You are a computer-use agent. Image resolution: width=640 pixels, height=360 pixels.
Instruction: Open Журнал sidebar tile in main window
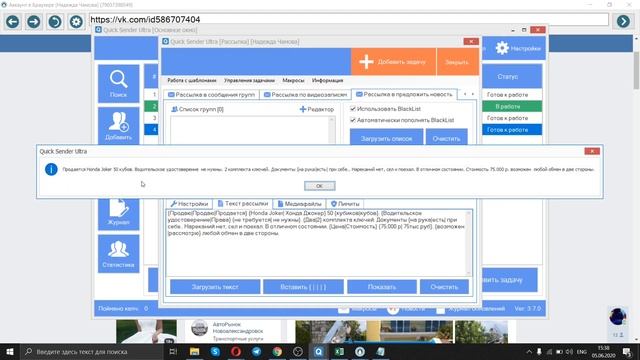(118, 214)
